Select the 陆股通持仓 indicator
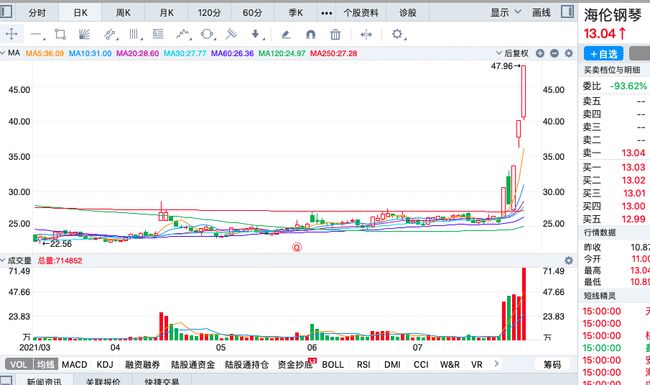Image resolution: width=650 pixels, height=385 pixels. (x=247, y=365)
